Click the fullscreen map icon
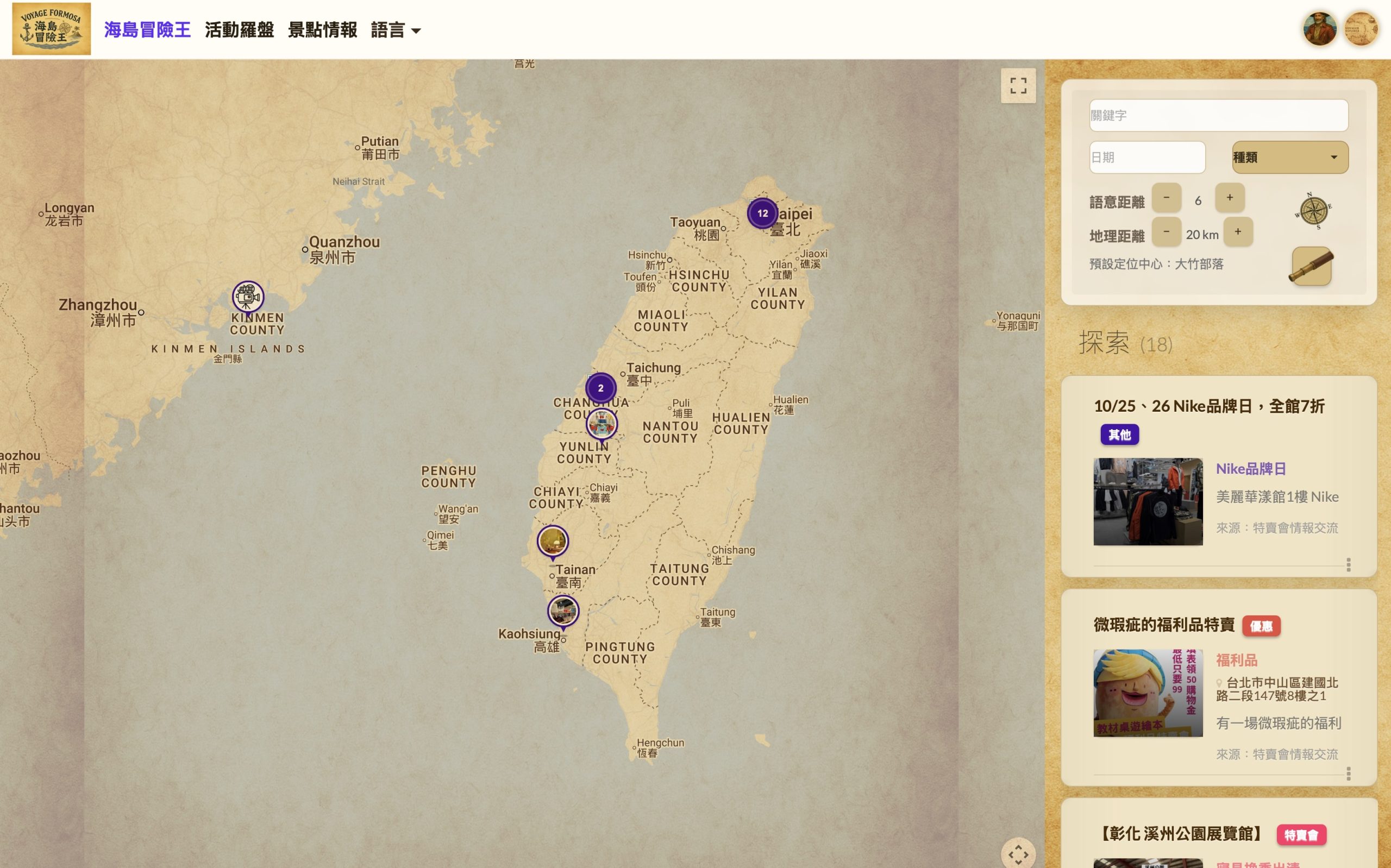Screen dimensions: 1391x868 click(x=1018, y=85)
